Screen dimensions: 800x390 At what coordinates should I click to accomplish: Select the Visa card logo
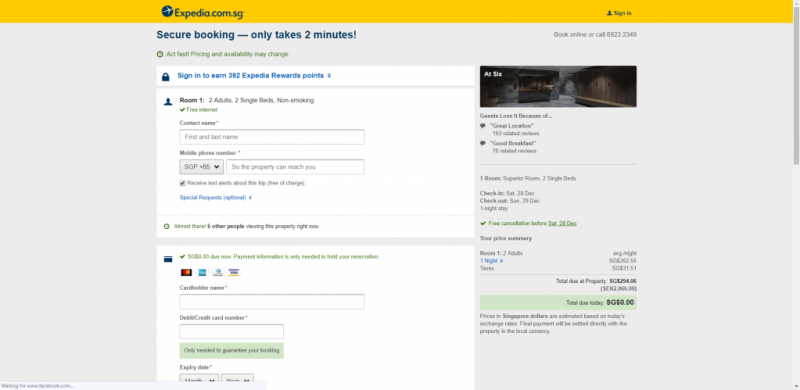pos(234,273)
